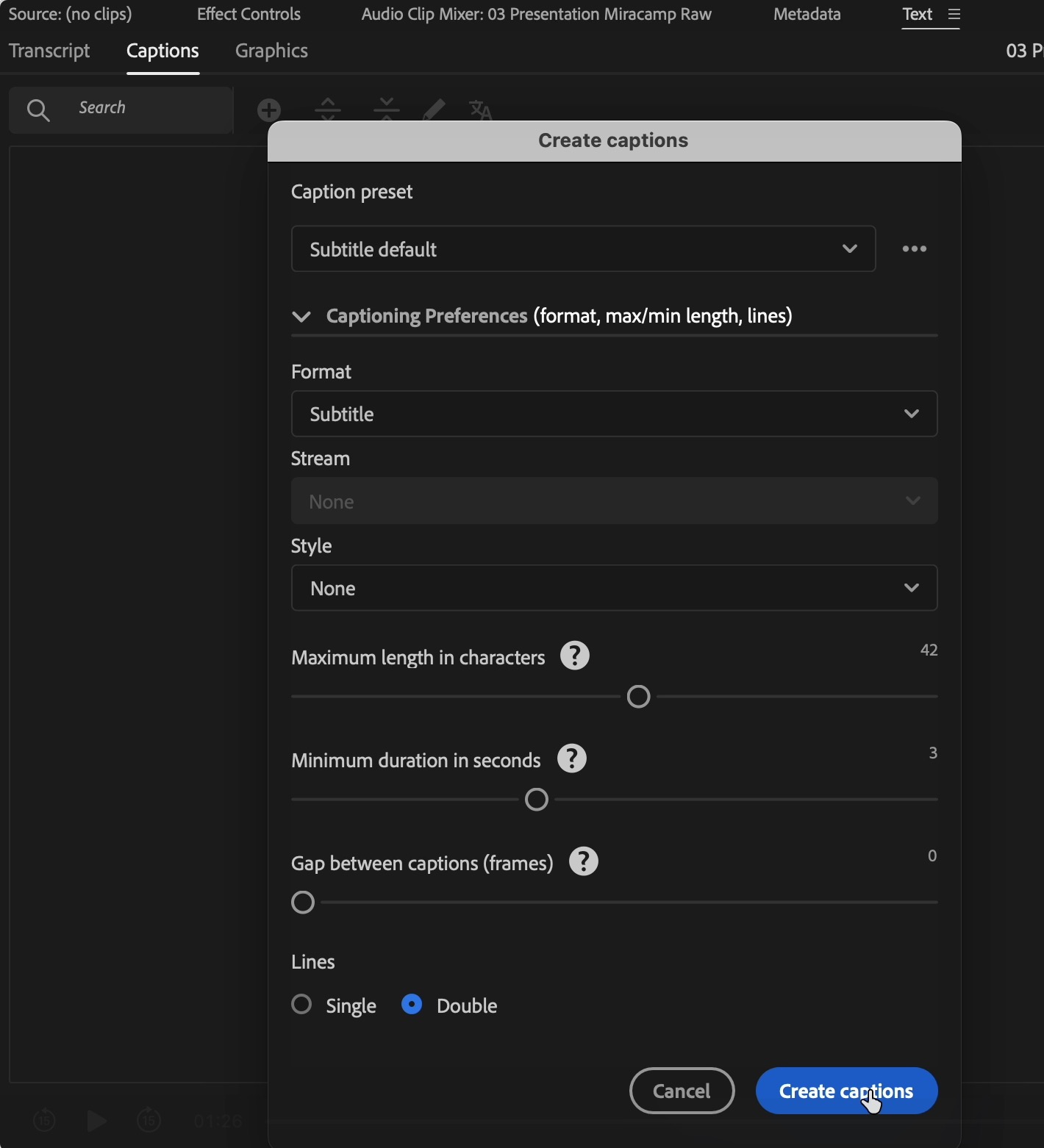Adjust the Gap between captions slider handle

click(303, 902)
